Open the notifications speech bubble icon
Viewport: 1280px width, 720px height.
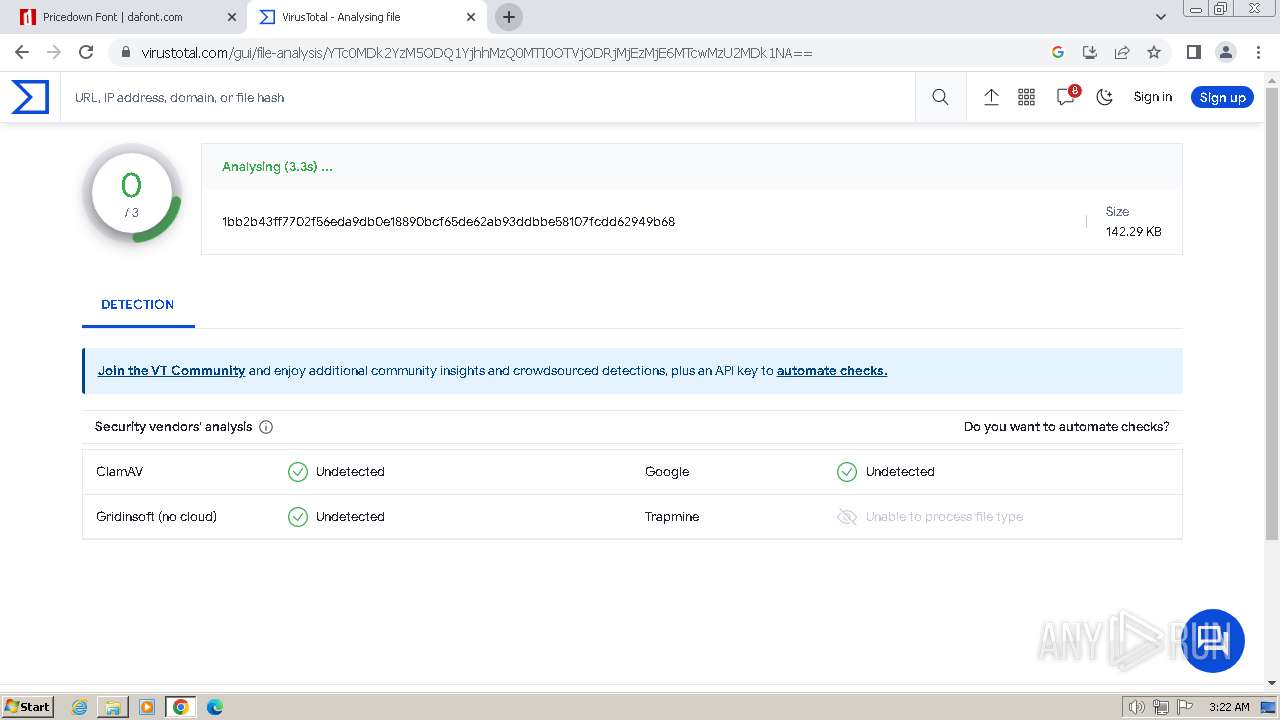(x=1066, y=97)
